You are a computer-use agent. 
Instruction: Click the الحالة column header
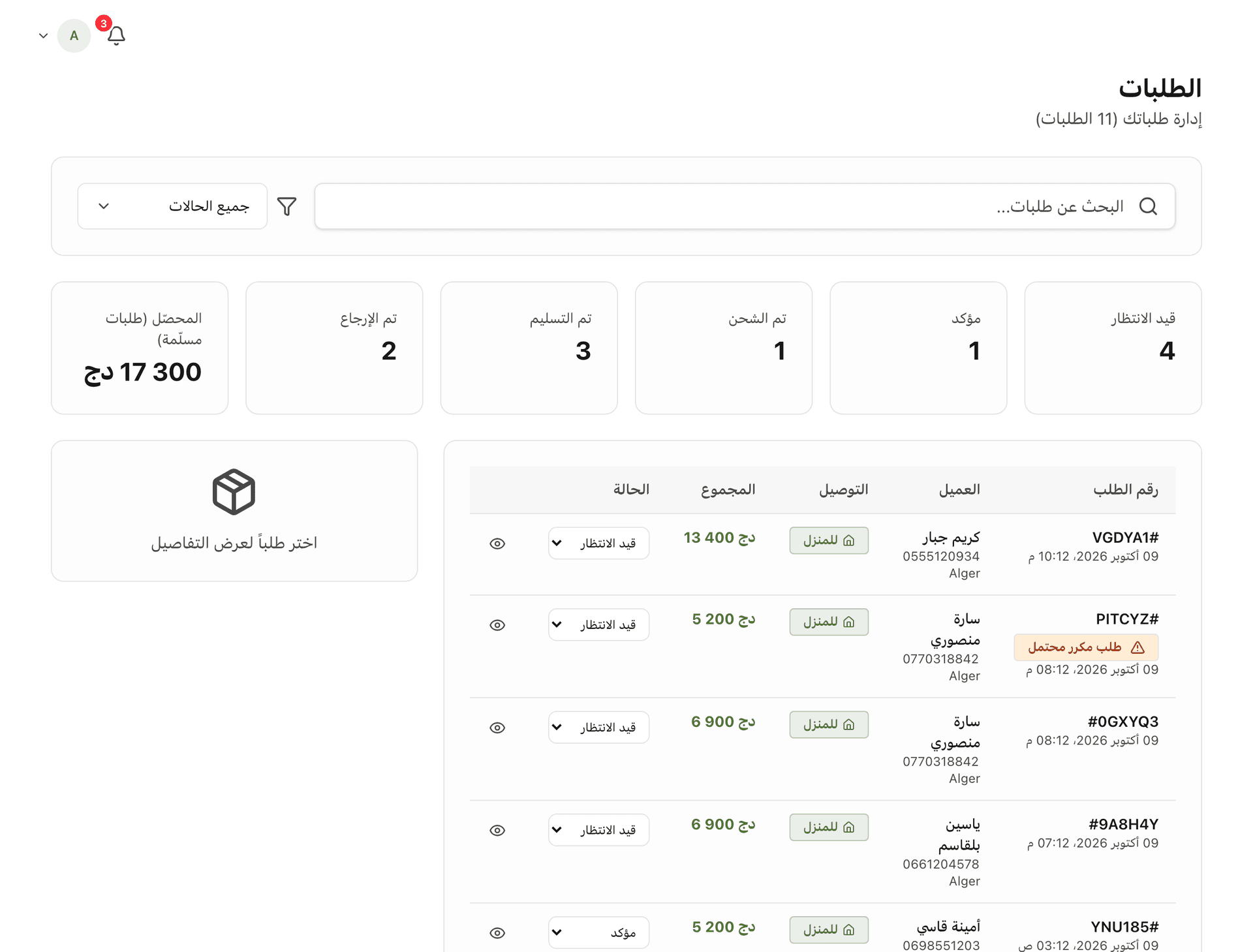tap(631, 489)
